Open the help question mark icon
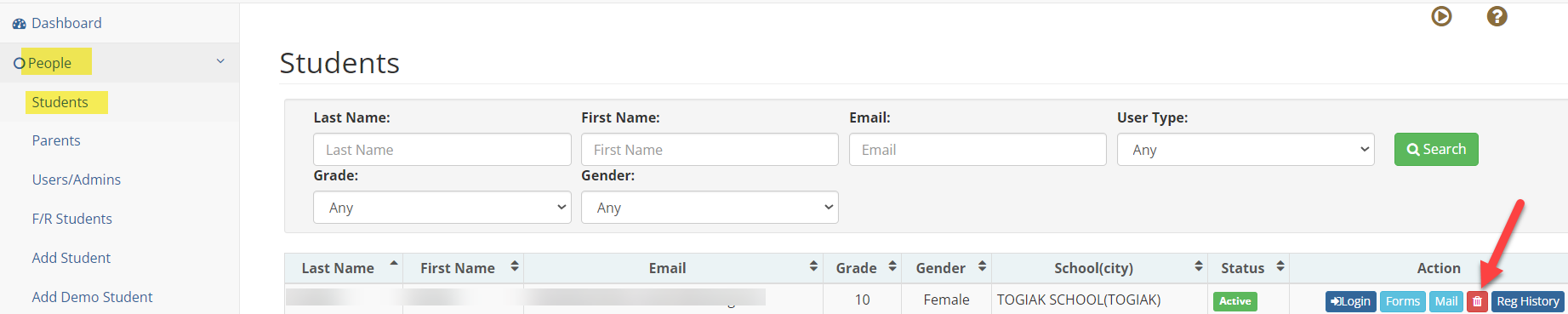The width and height of the screenshot is (1568, 314). tap(1497, 16)
